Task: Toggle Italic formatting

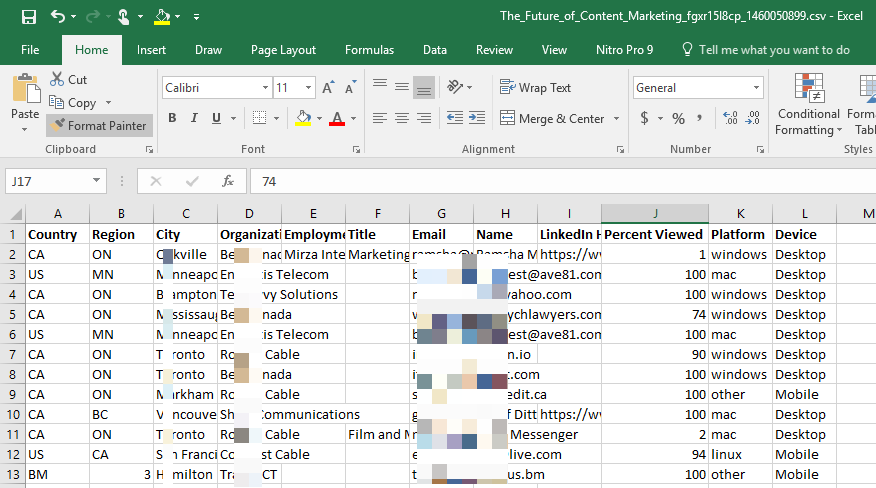Action: 194,118
